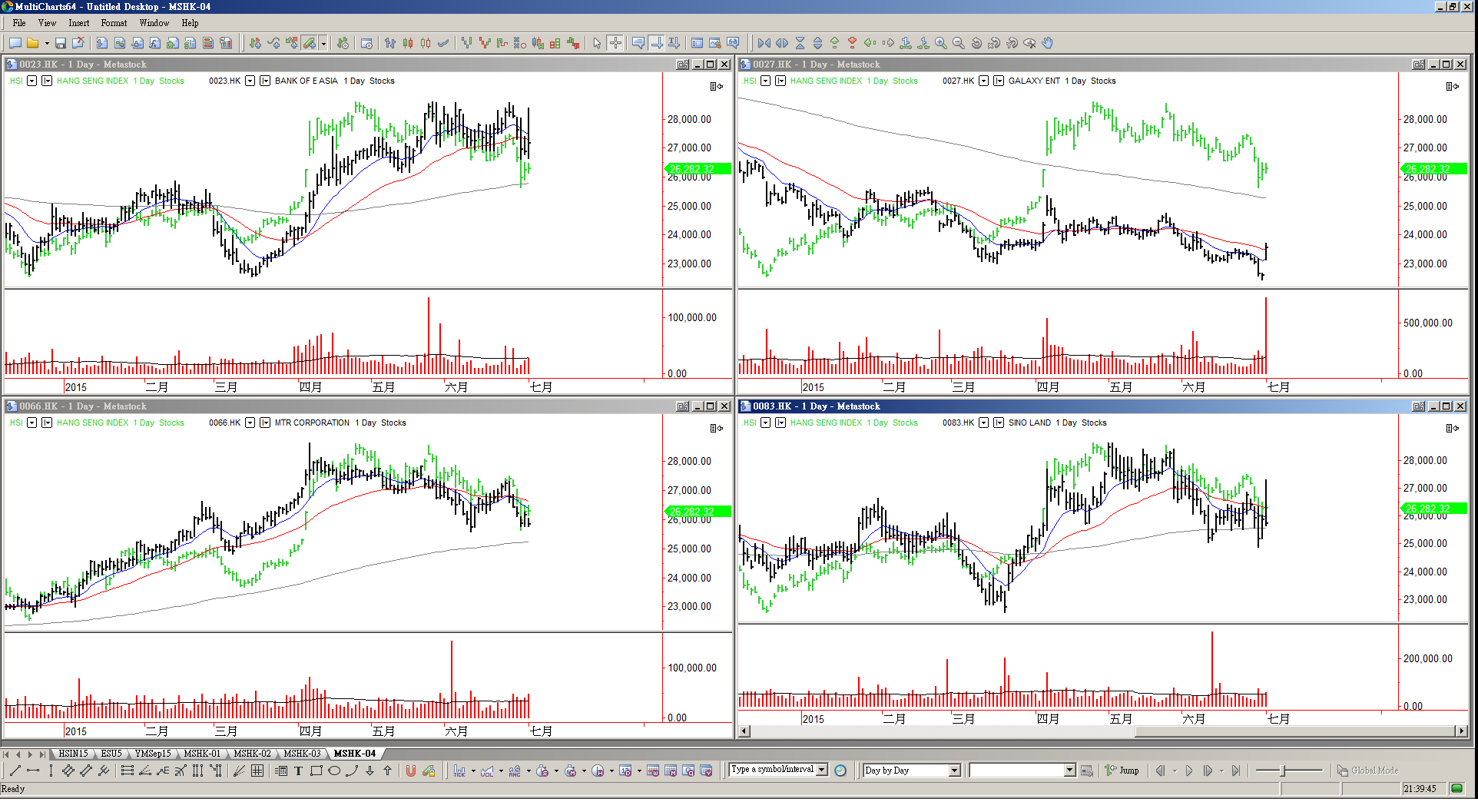Screen dimensions: 1478x812
Task: Select the pointer arrow tool
Action: coord(597,44)
